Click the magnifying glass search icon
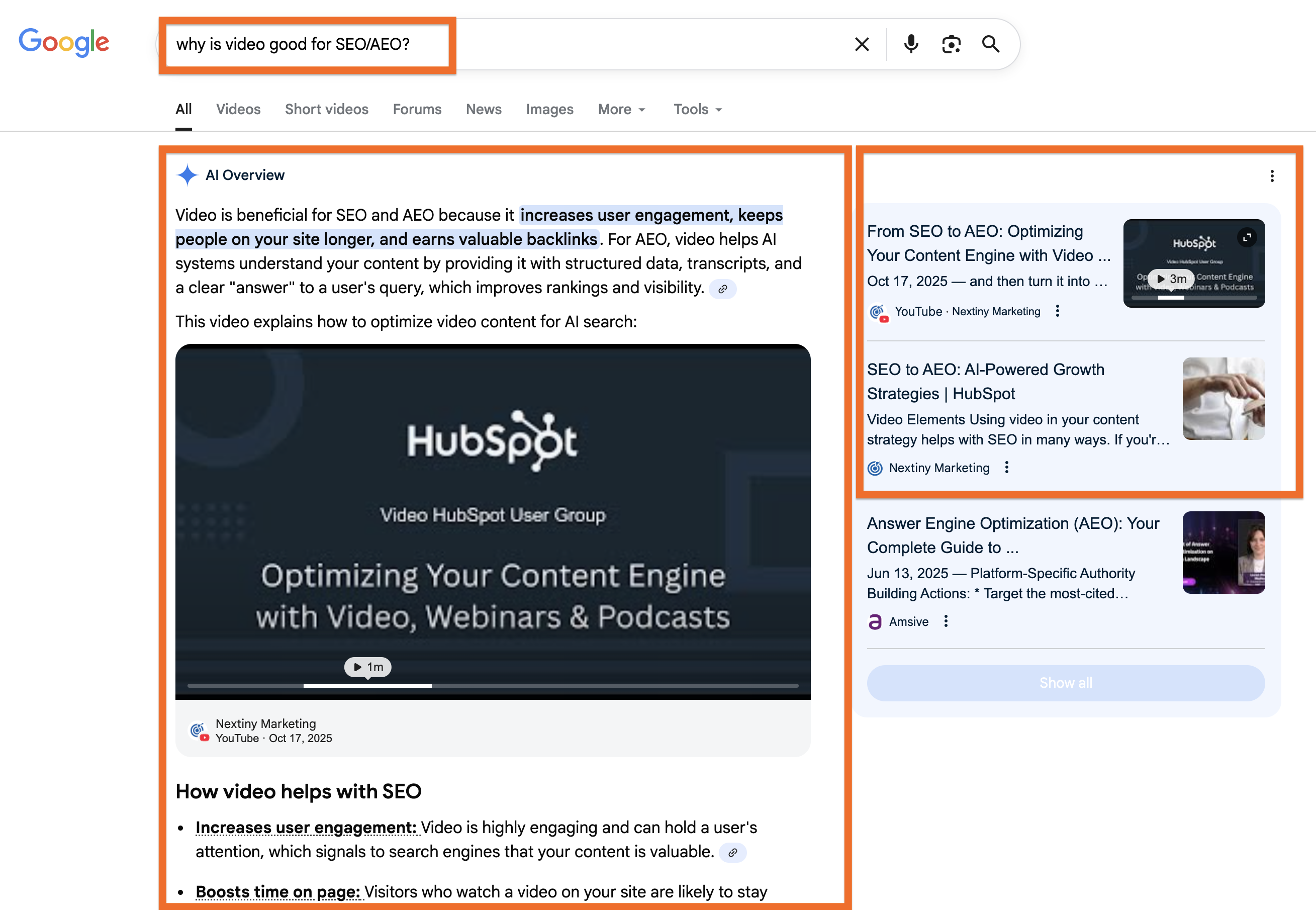The image size is (1316, 910). [x=991, y=44]
